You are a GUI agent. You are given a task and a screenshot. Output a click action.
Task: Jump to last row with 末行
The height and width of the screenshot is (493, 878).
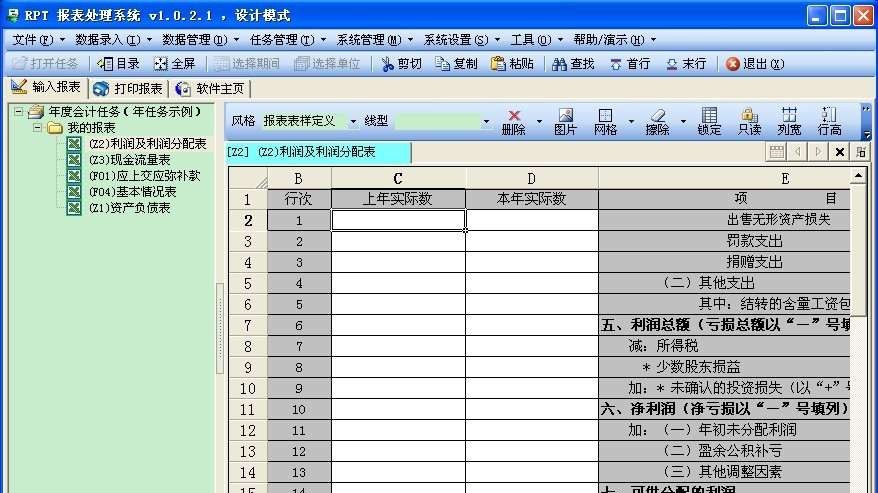(x=686, y=64)
